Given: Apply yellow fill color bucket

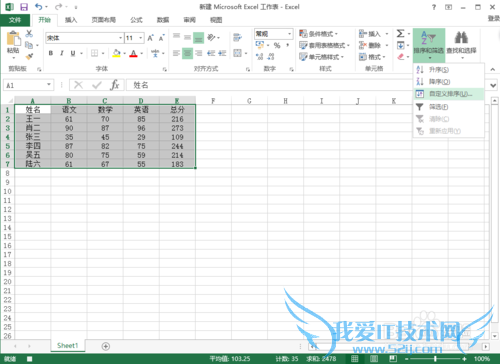Looking at the screenshot, I should [116, 53].
